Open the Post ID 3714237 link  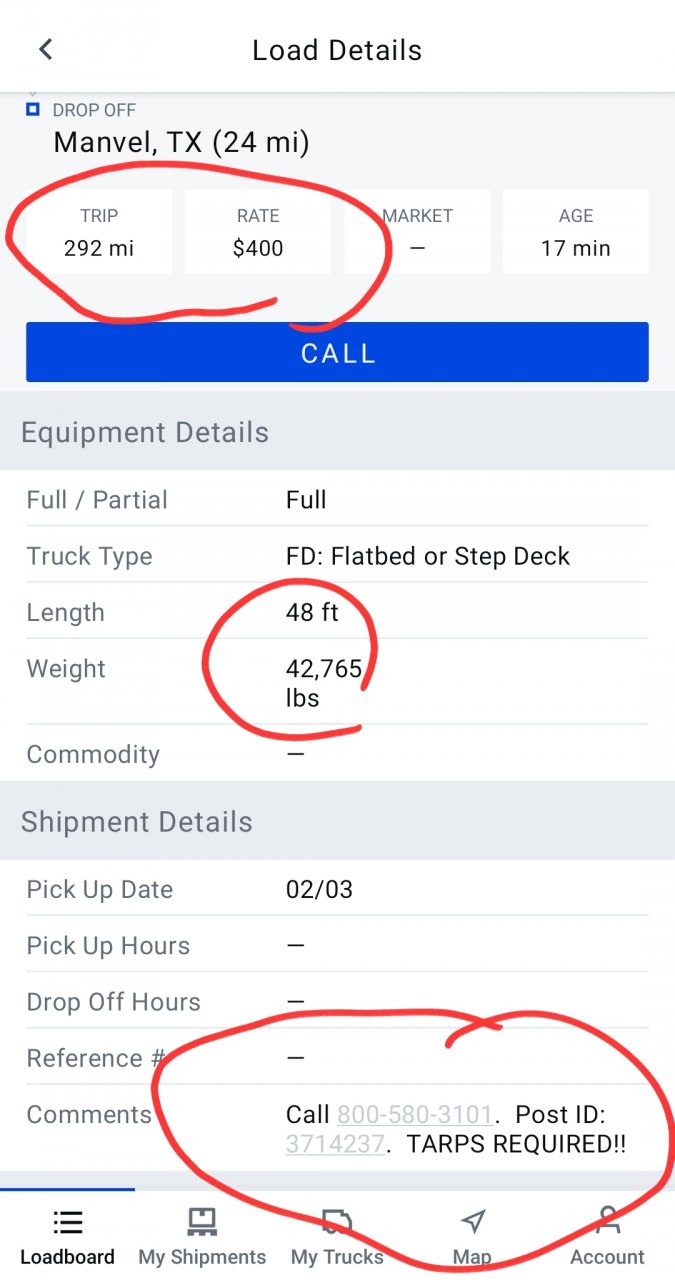(335, 1143)
